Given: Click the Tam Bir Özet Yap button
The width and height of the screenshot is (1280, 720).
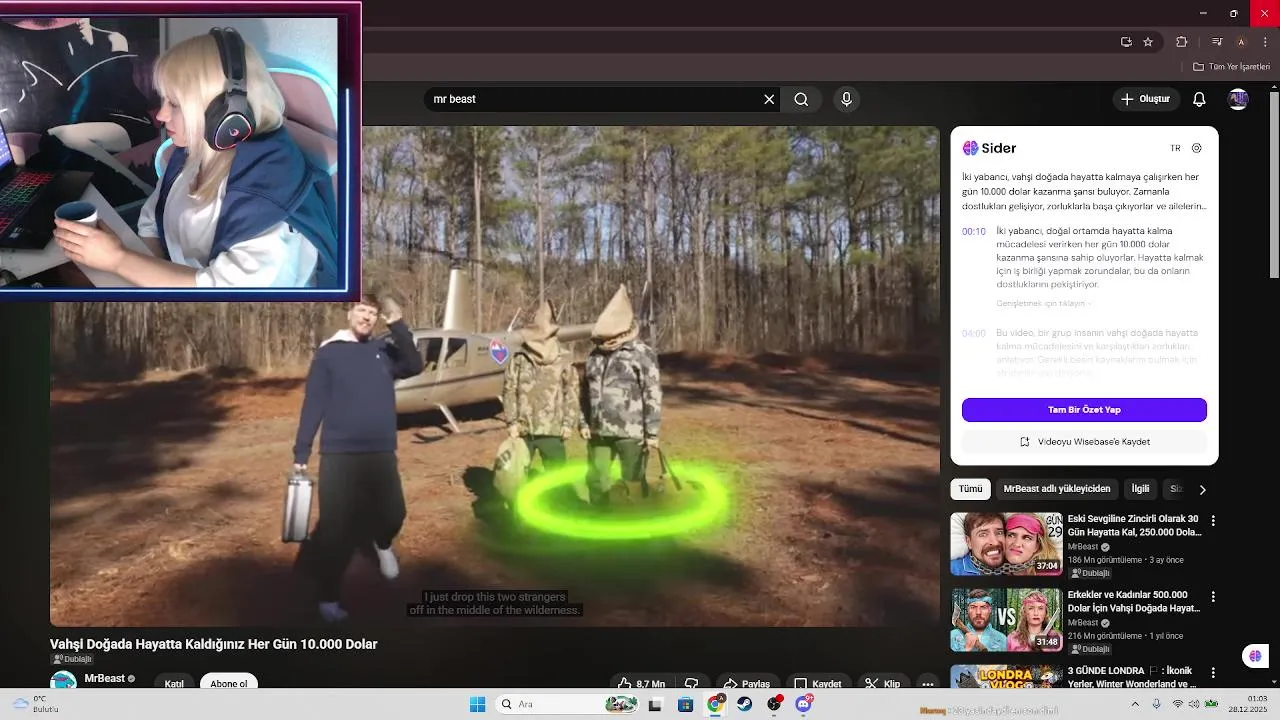Looking at the screenshot, I should pyautogui.click(x=1084, y=410).
